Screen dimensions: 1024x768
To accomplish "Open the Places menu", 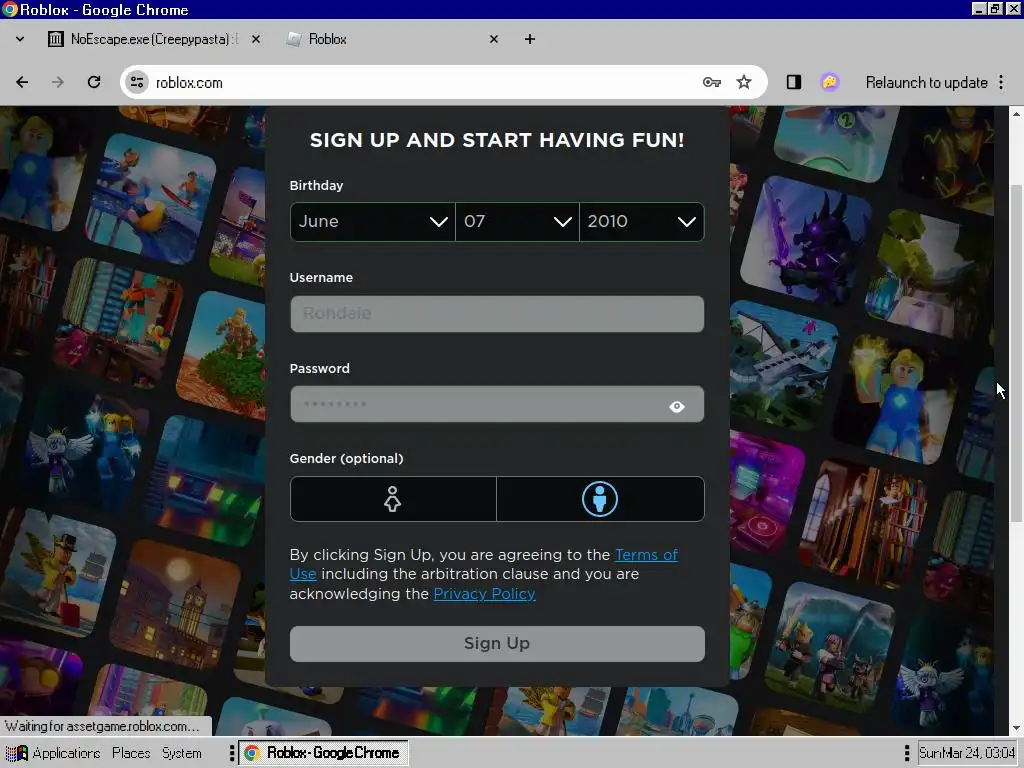I will pos(131,753).
